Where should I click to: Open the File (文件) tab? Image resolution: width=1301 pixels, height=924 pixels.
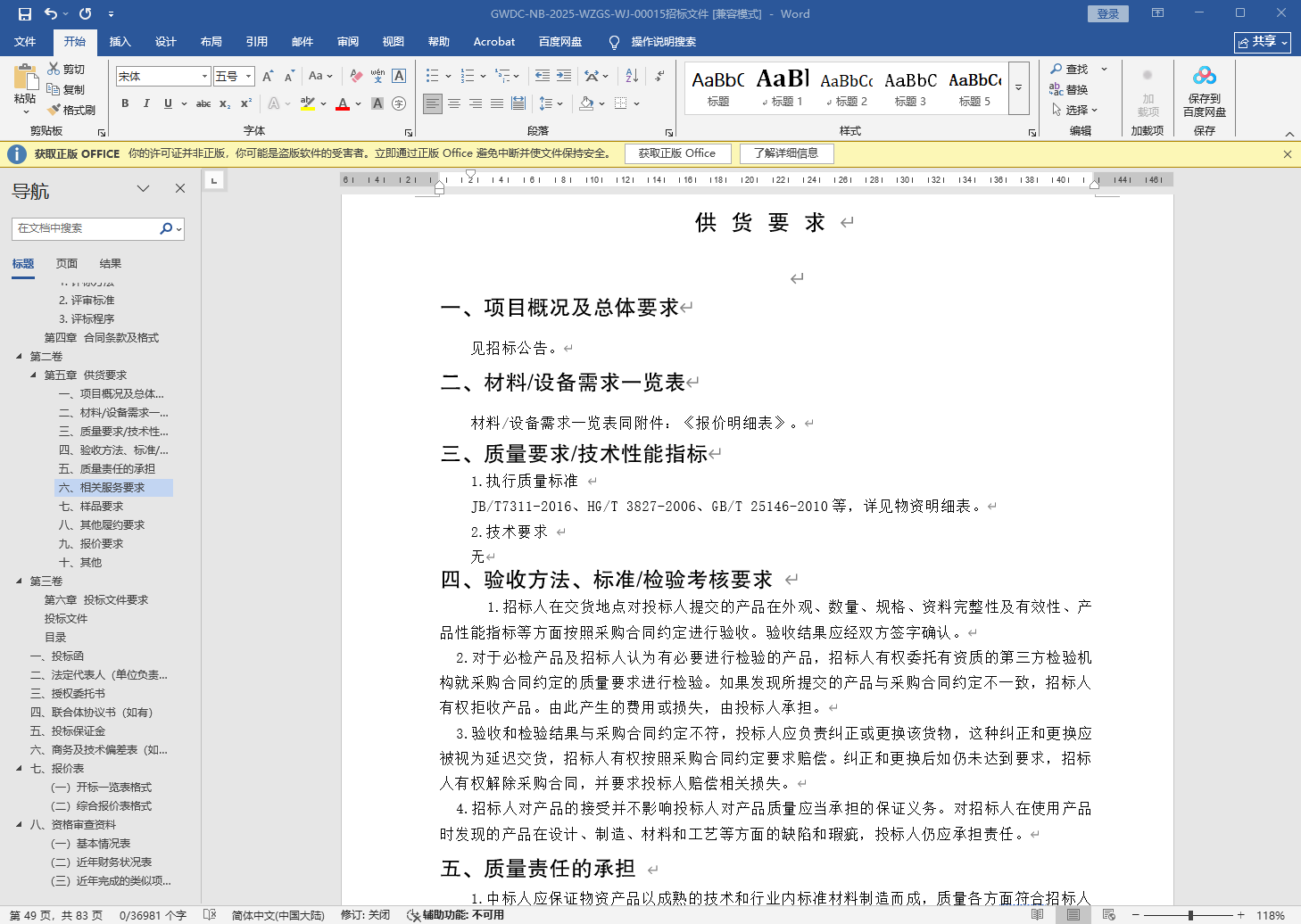click(25, 42)
